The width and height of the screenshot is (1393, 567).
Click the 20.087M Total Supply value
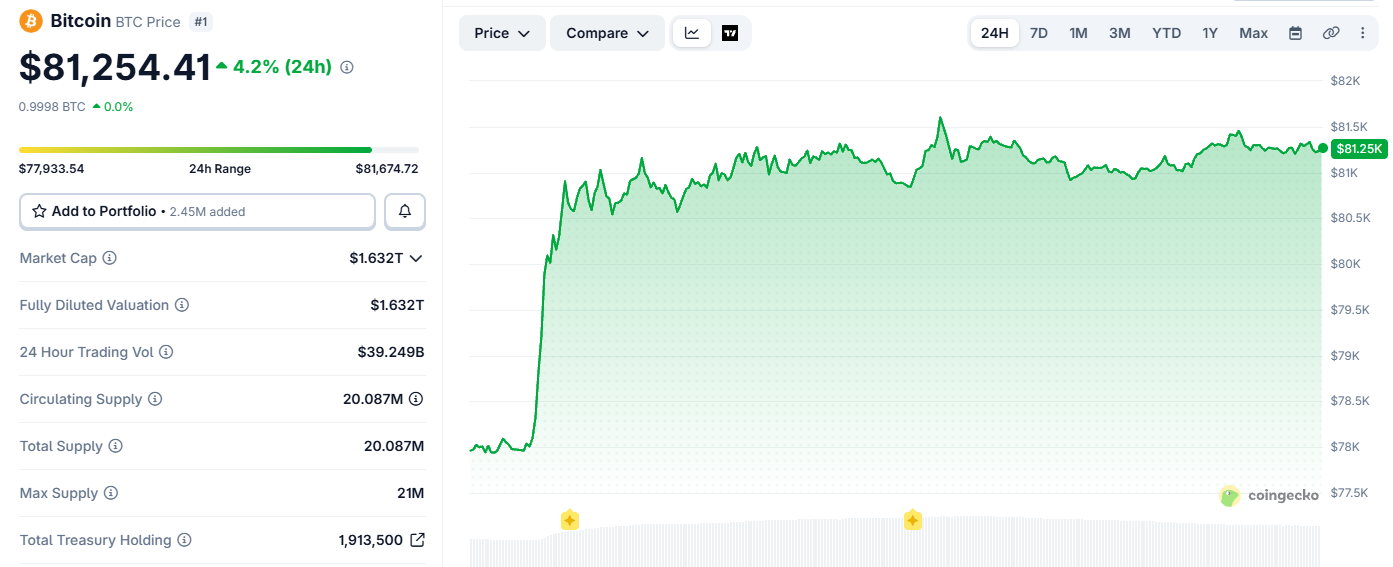(394, 446)
